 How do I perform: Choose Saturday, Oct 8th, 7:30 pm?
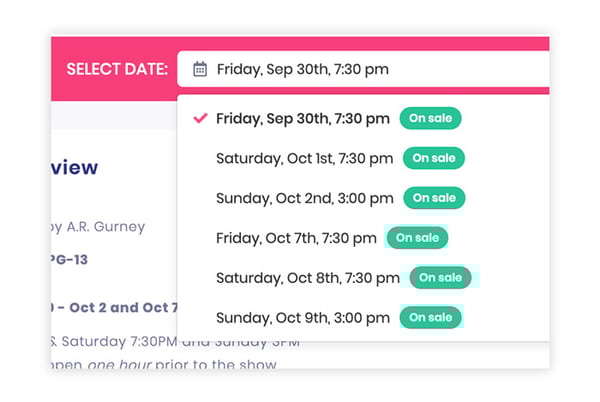(x=308, y=278)
